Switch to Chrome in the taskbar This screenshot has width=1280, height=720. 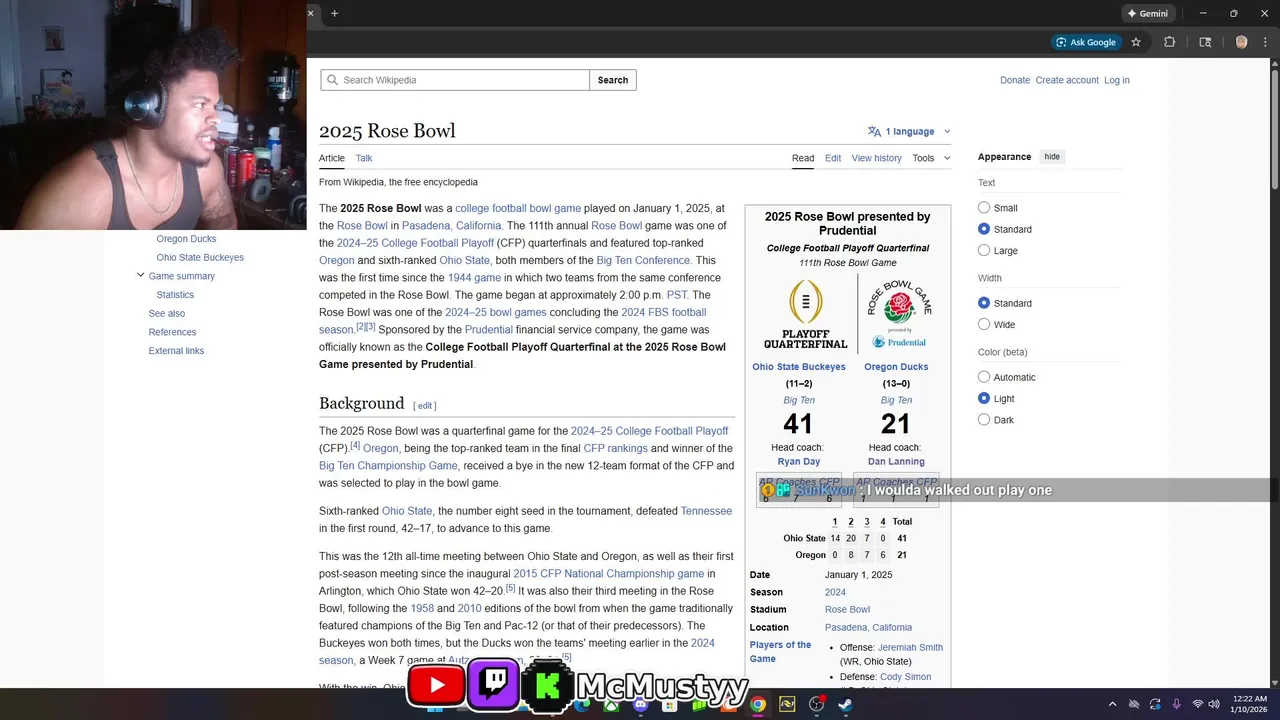click(x=758, y=705)
